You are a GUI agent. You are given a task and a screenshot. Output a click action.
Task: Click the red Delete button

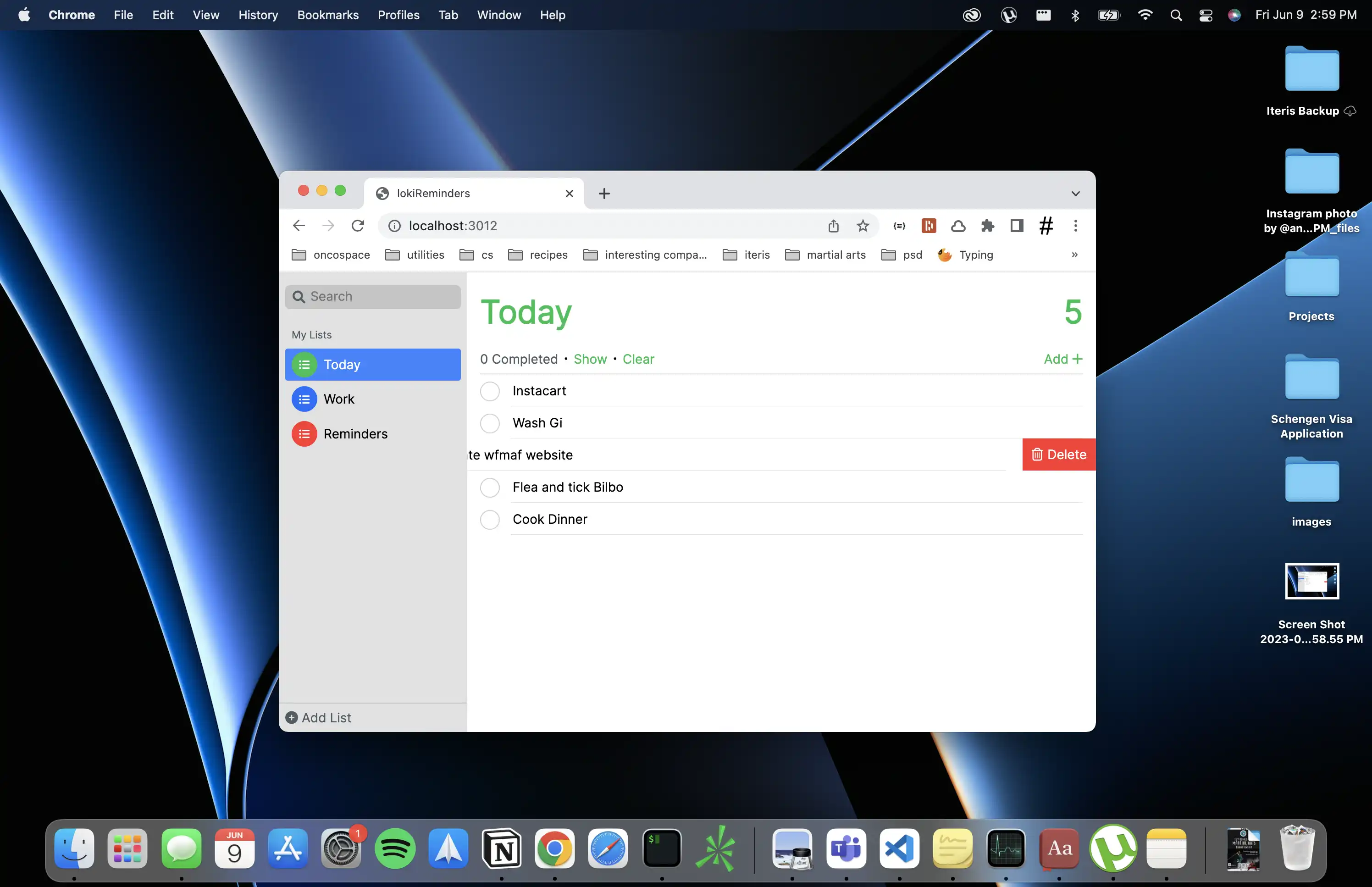[x=1058, y=455]
